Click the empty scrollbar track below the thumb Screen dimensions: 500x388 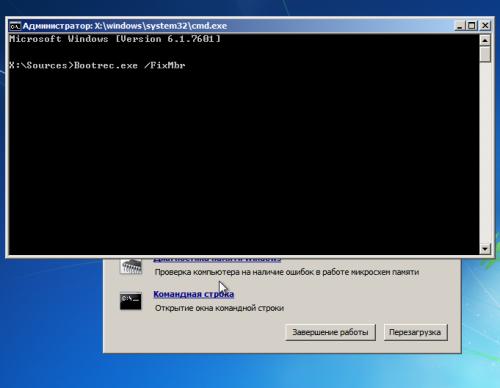click(x=485, y=153)
